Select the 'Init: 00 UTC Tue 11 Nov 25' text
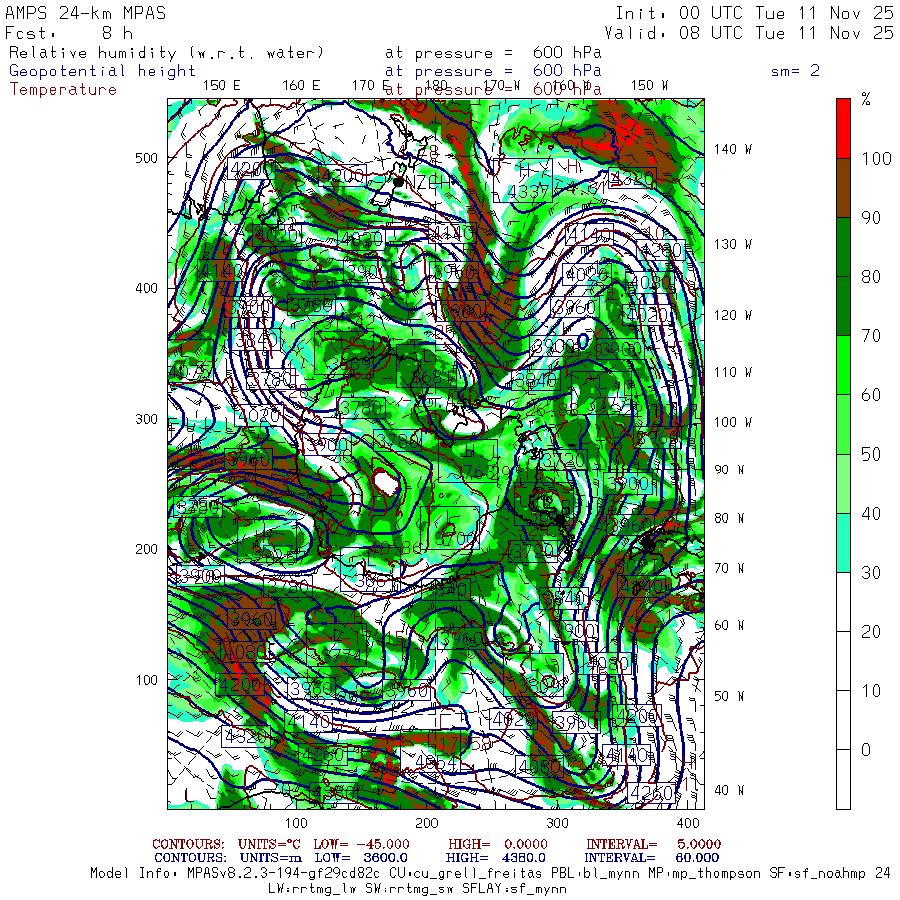 (754, 13)
